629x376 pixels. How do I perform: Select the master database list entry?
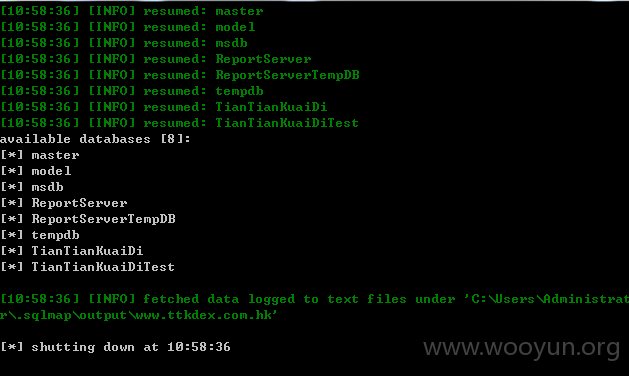click(x=55, y=155)
